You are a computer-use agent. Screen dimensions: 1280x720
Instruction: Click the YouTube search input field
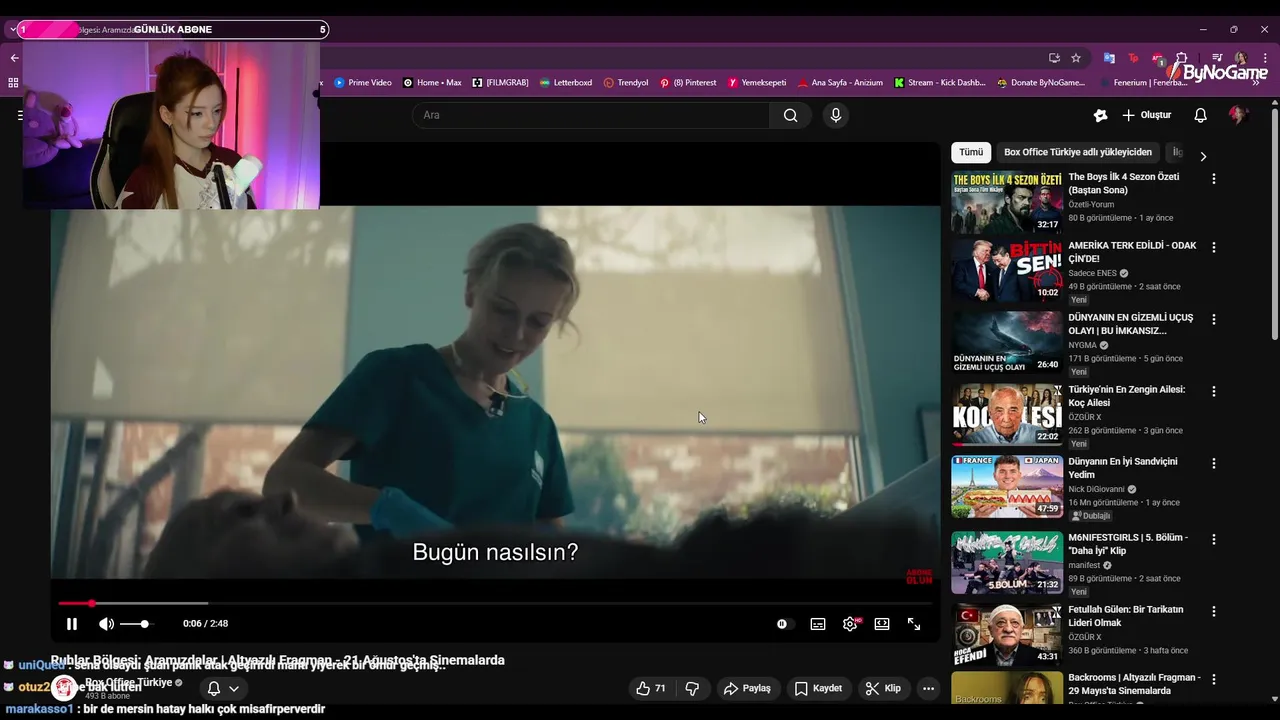coord(590,115)
